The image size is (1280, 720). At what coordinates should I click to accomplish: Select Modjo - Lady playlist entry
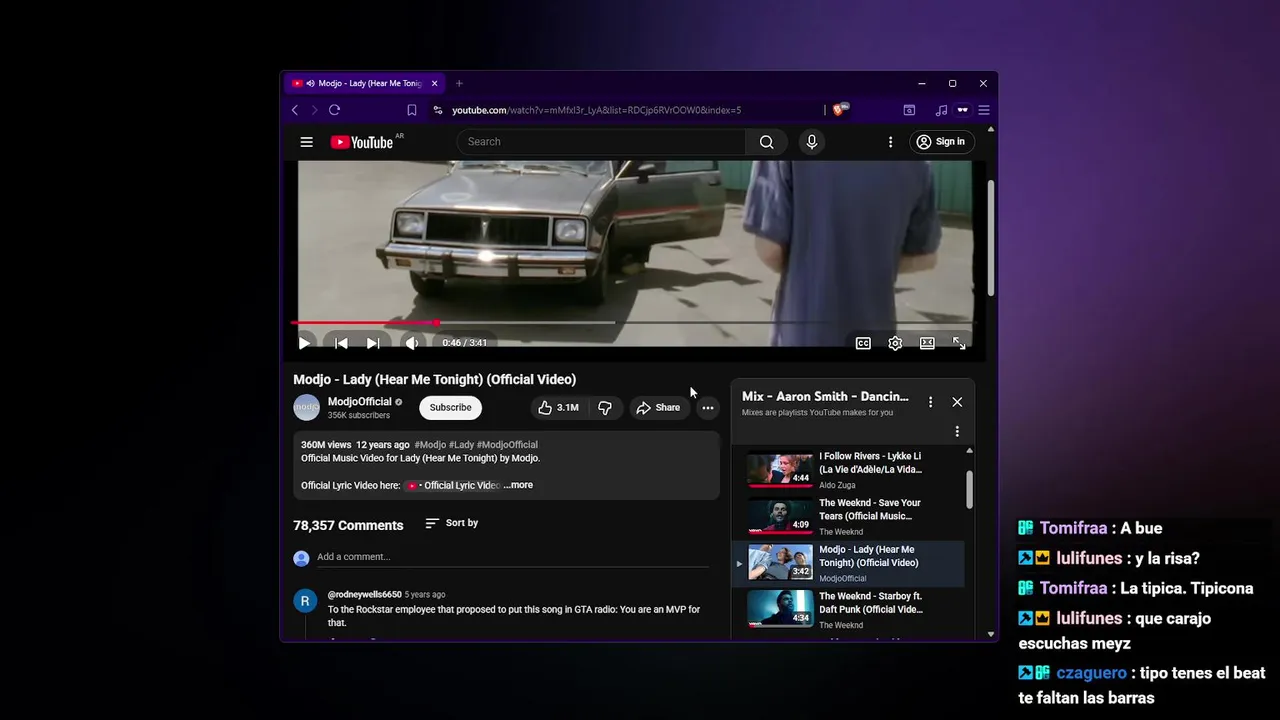(x=850, y=563)
